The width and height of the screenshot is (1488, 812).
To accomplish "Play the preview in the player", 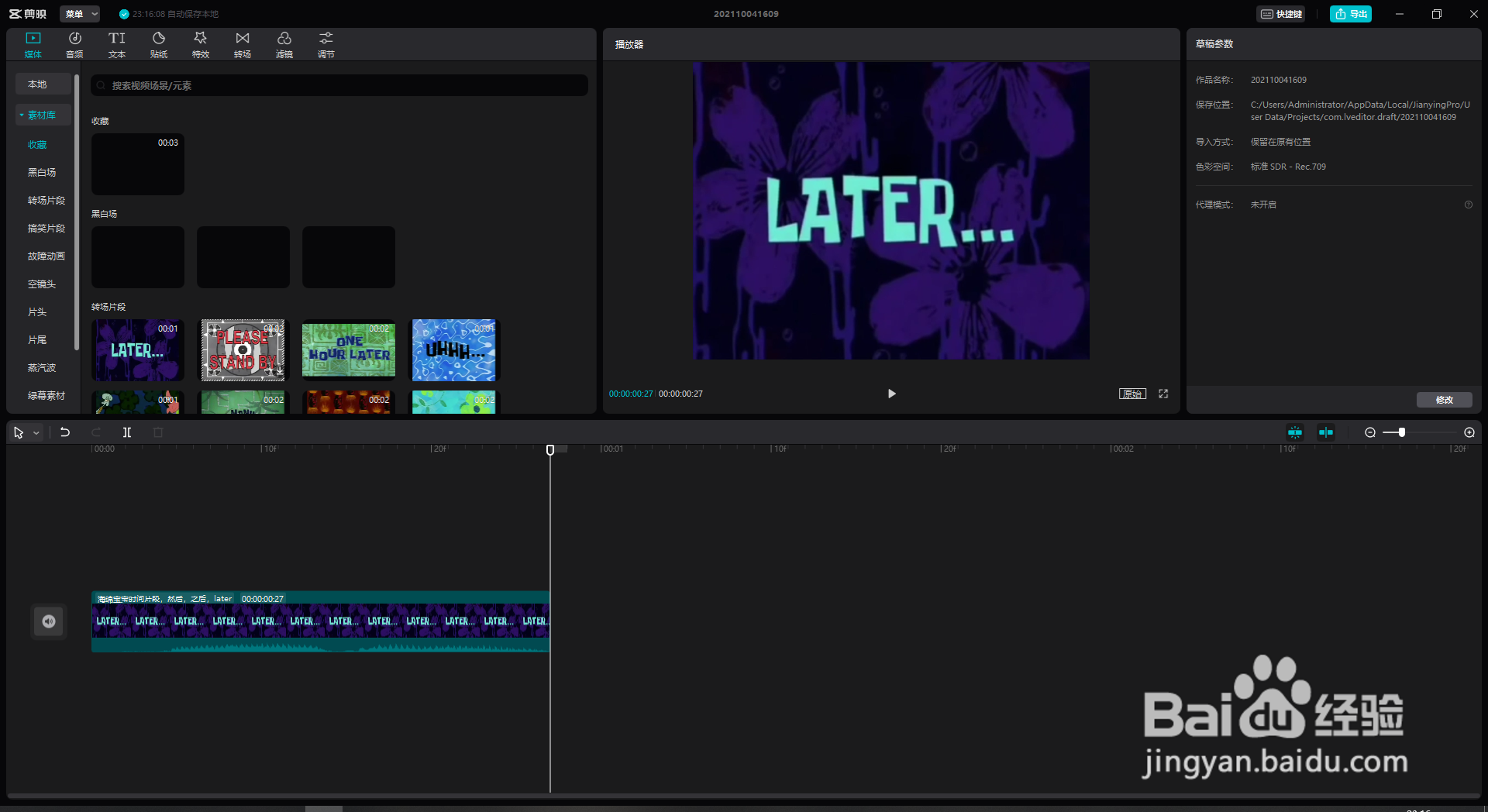I will 891,394.
